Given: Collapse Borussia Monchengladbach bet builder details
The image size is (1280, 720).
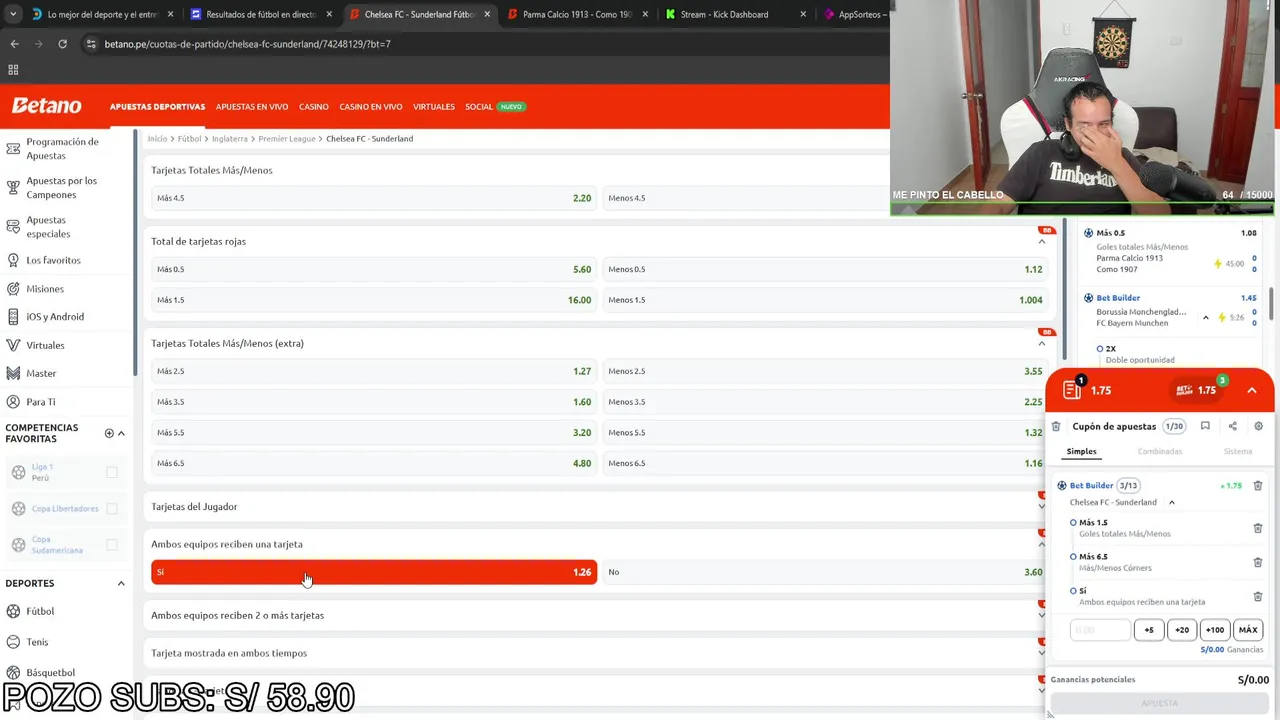Looking at the screenshot, I should 1205,317.
